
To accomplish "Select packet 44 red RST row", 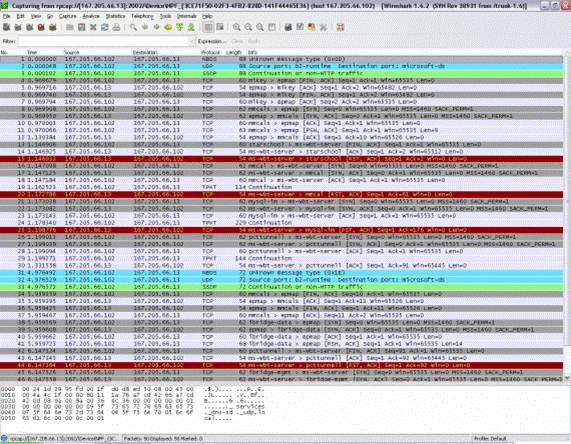I will coord(281,365).
